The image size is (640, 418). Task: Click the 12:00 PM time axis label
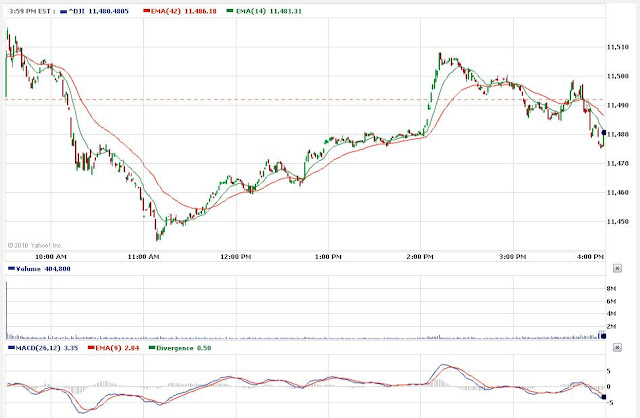pyautogui.click(x=236, y=257)
